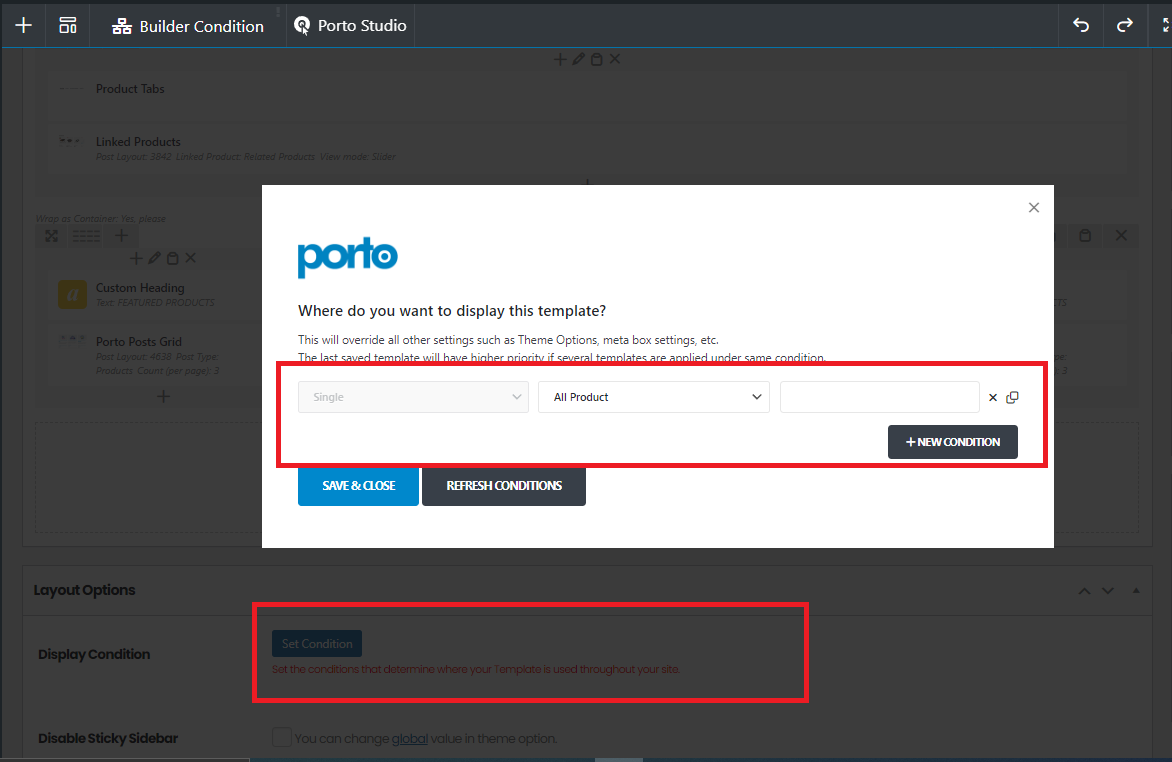Open the All Product dropdown

pos(654,397)
